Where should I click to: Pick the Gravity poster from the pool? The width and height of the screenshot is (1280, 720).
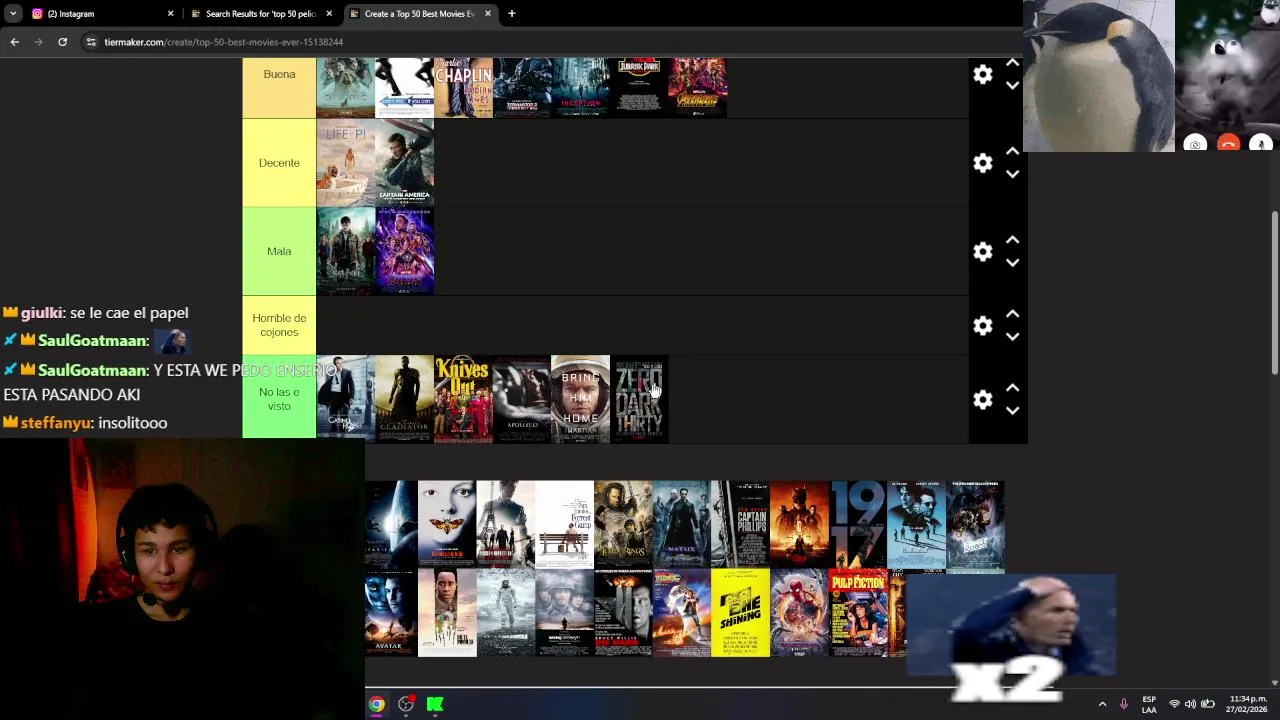tap(391, 524)
